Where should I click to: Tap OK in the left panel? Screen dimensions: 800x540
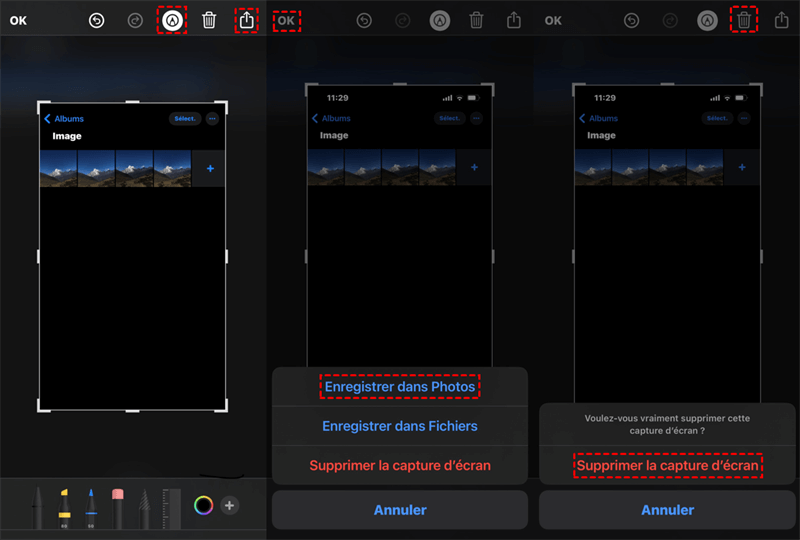[19, 20]
